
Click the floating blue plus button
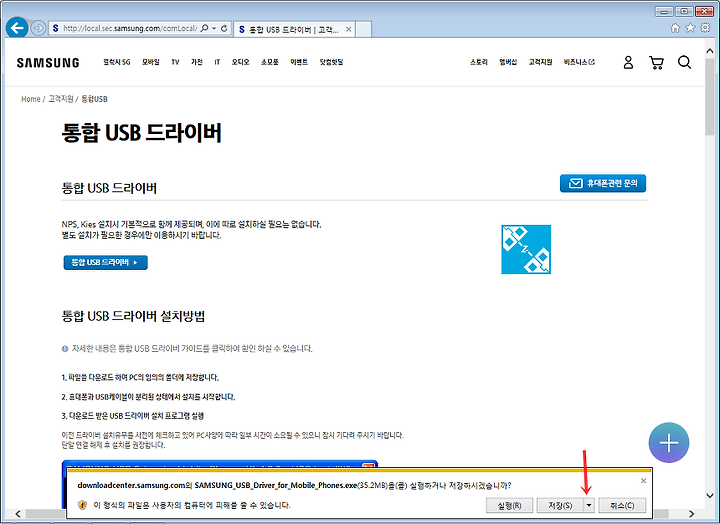click(669, 443)
